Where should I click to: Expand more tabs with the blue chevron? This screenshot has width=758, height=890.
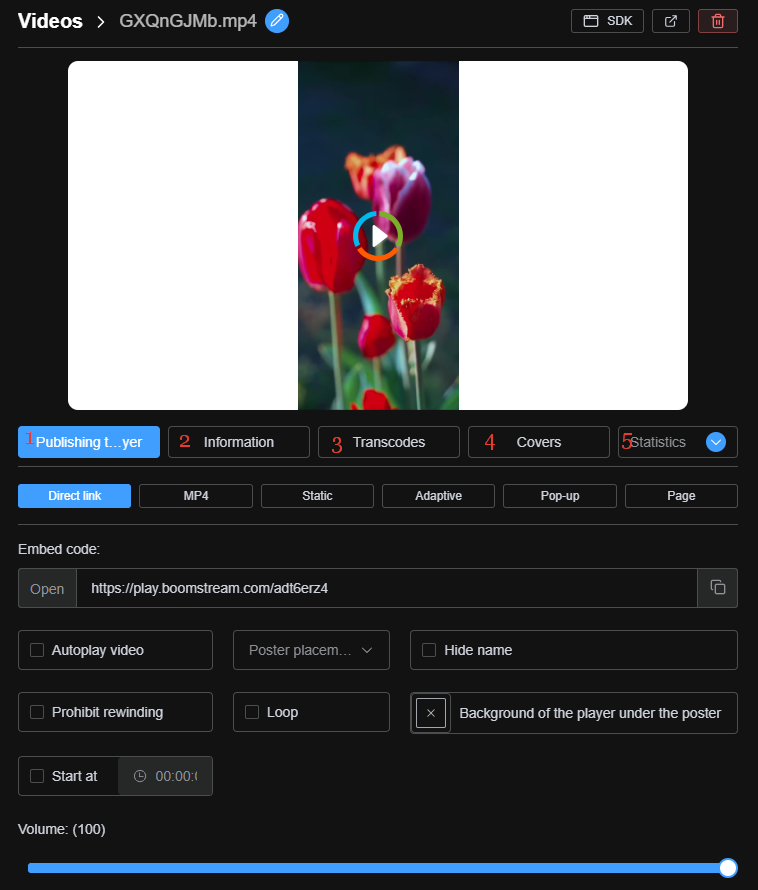coord(716,442)
